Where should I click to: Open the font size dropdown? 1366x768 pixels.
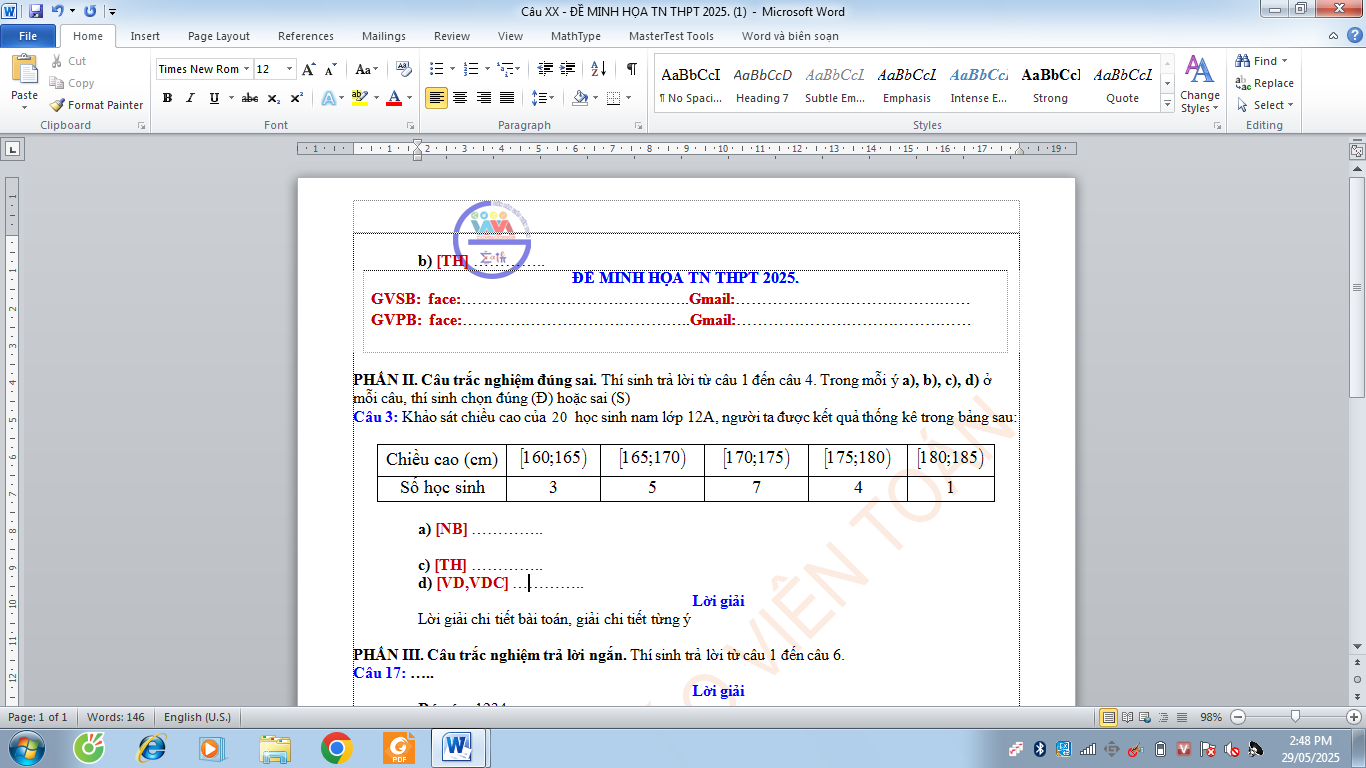click(x=290, y=69)
